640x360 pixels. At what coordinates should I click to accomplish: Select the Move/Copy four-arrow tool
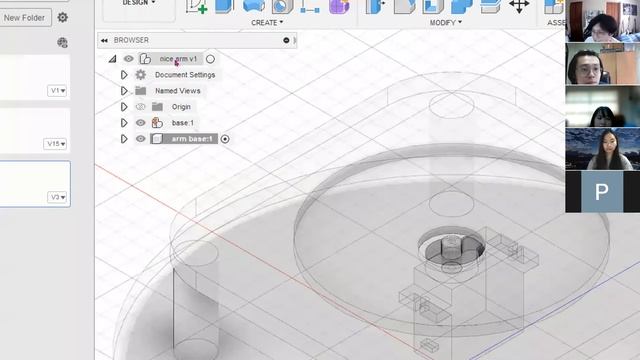pos(519,6)
